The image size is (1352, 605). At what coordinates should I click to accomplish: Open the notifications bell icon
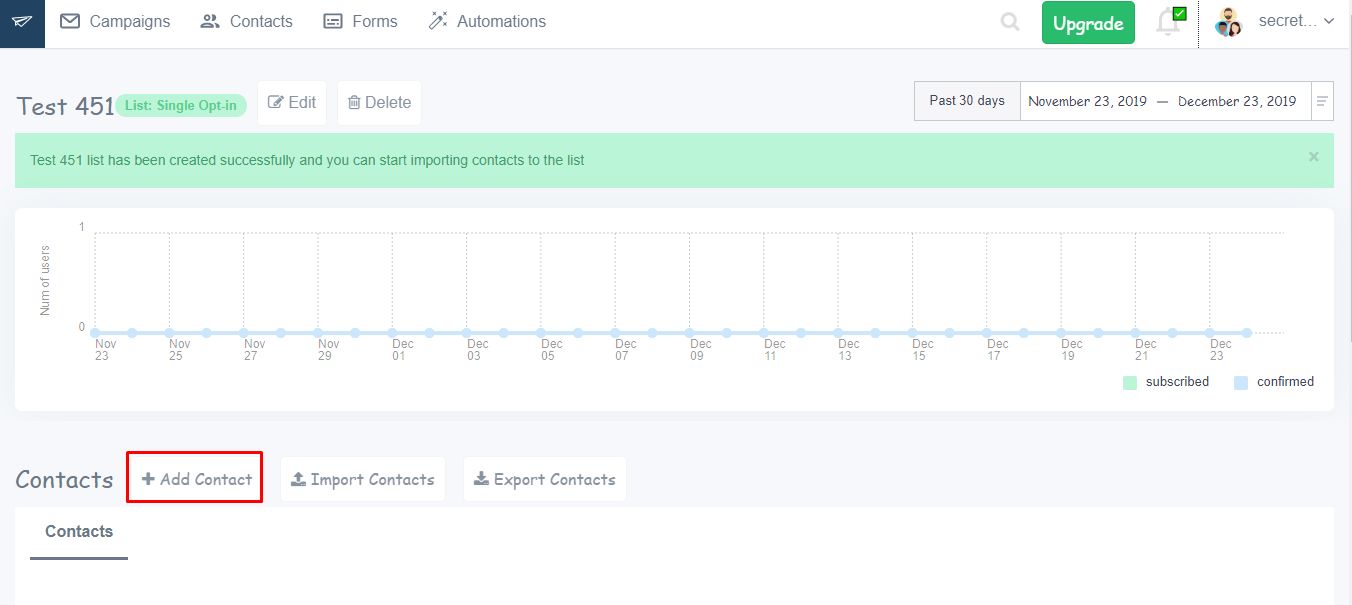[1168, 22]
